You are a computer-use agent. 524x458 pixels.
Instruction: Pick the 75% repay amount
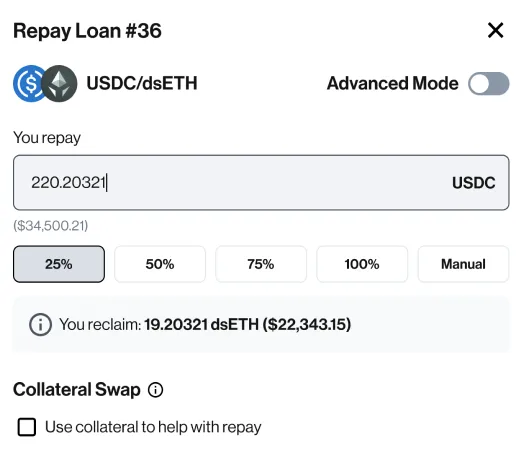click(x=261, y=264)
